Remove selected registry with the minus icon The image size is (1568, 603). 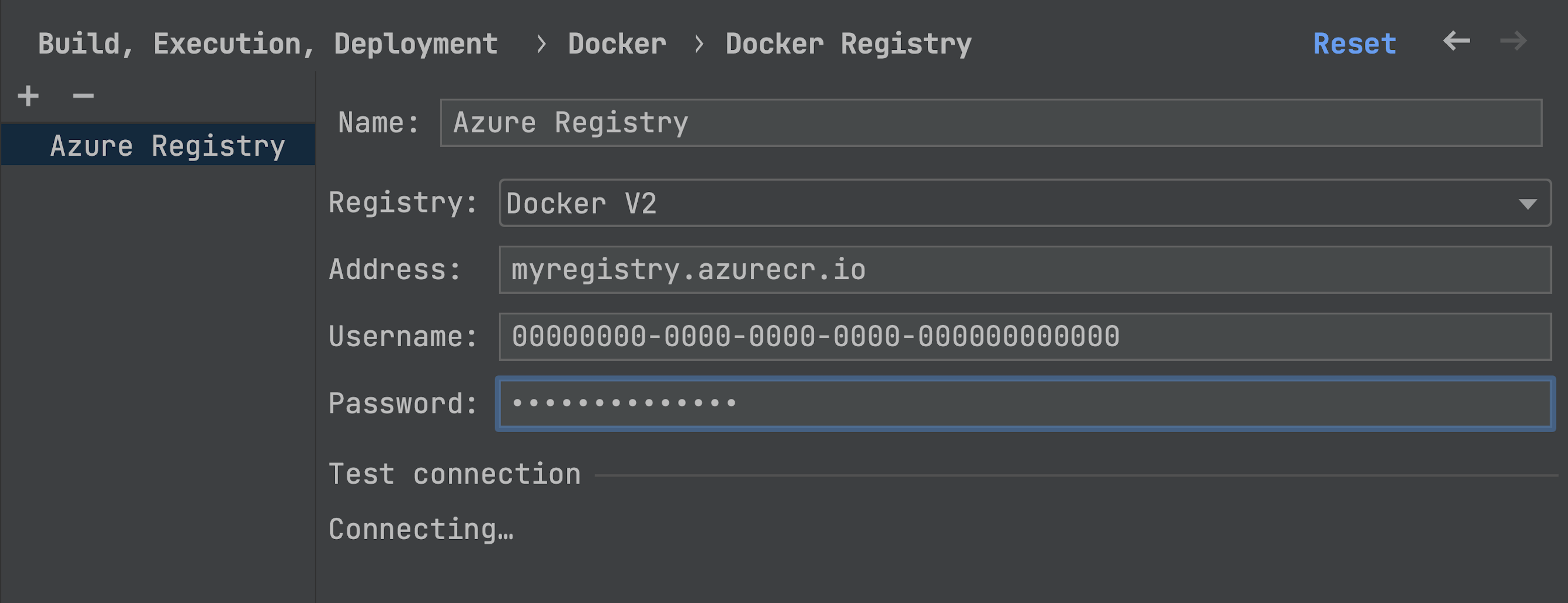pos(83,96)
